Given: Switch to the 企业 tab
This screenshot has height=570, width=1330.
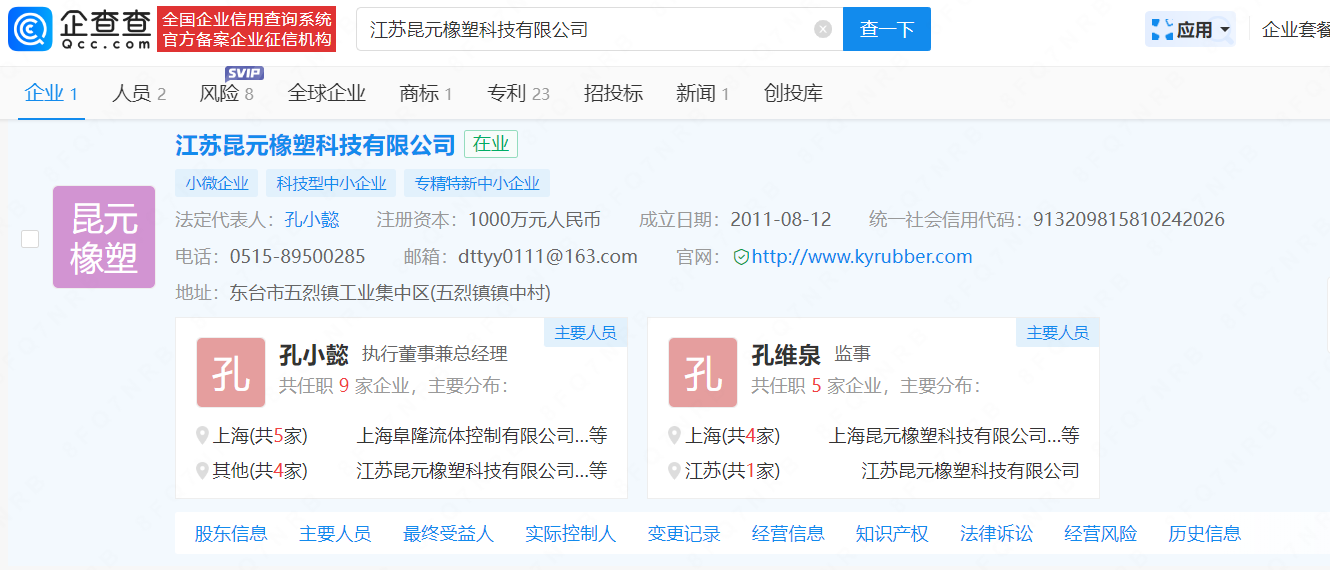Looking at the screenshot, I should point(51,93).
